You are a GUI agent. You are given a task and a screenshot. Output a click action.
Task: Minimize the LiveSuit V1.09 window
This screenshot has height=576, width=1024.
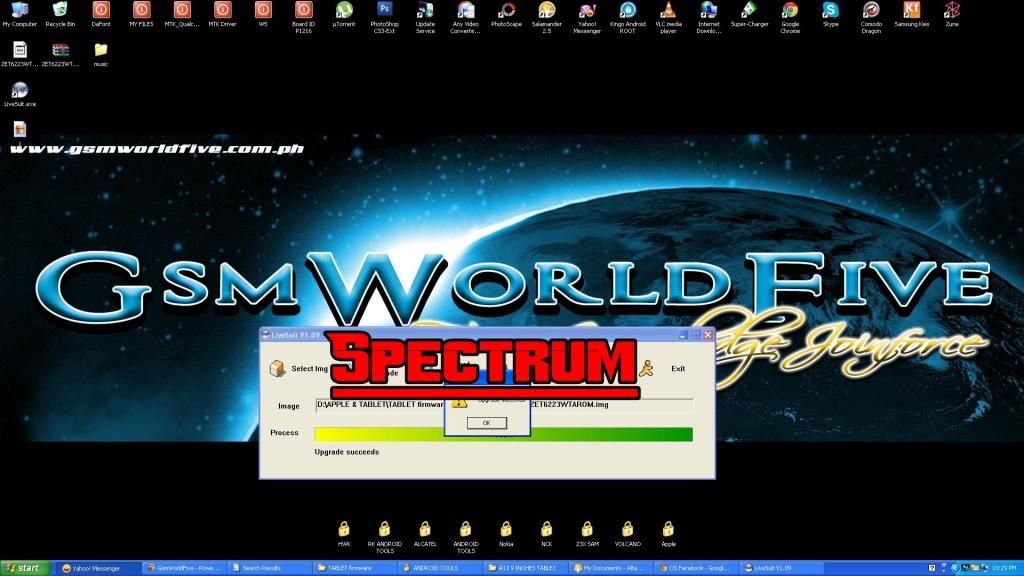[x=682, y=335]
